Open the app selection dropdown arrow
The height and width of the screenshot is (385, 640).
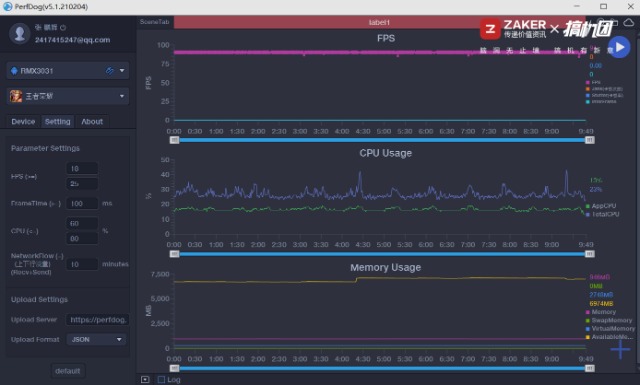[x=122, y=96]
